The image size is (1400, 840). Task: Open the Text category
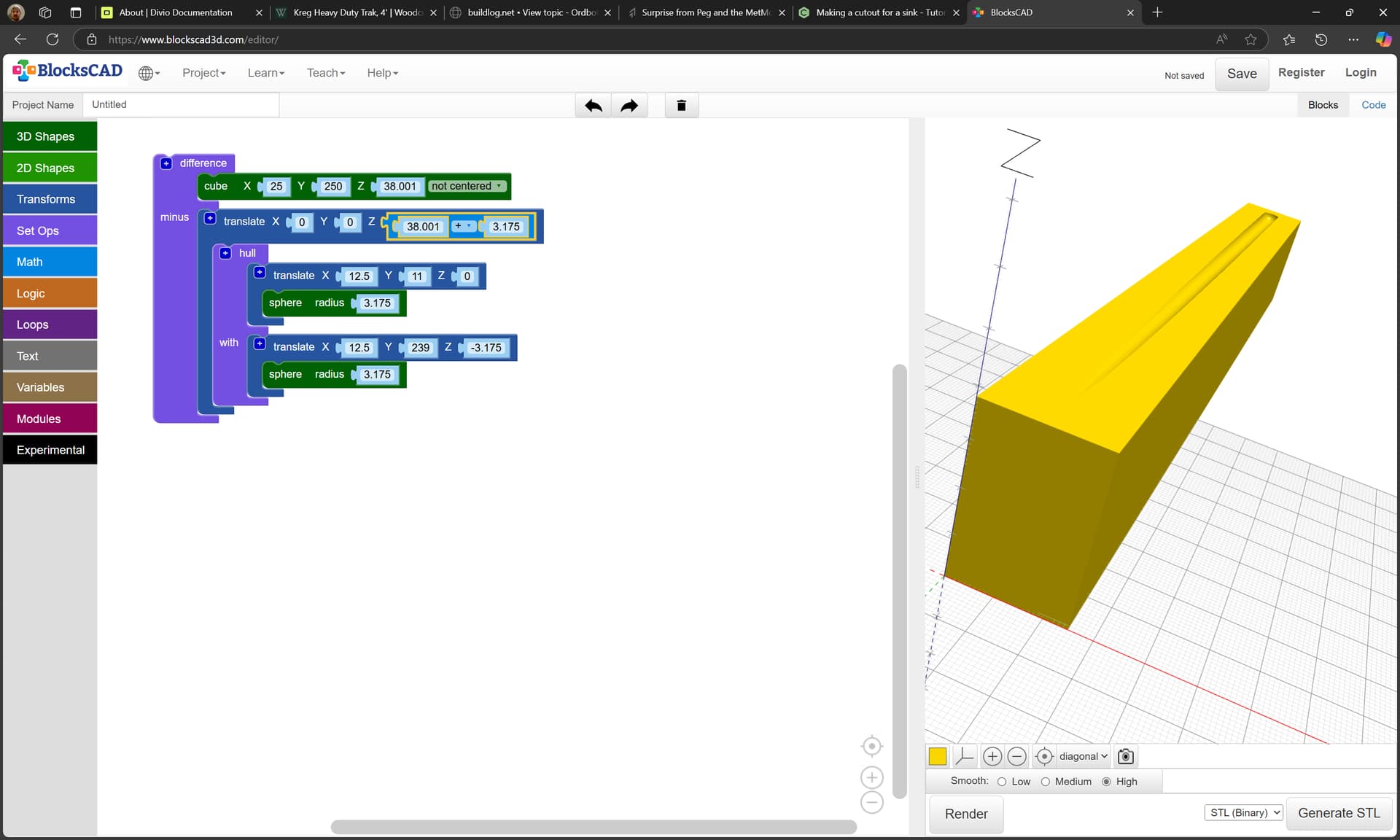coord(50,356)
